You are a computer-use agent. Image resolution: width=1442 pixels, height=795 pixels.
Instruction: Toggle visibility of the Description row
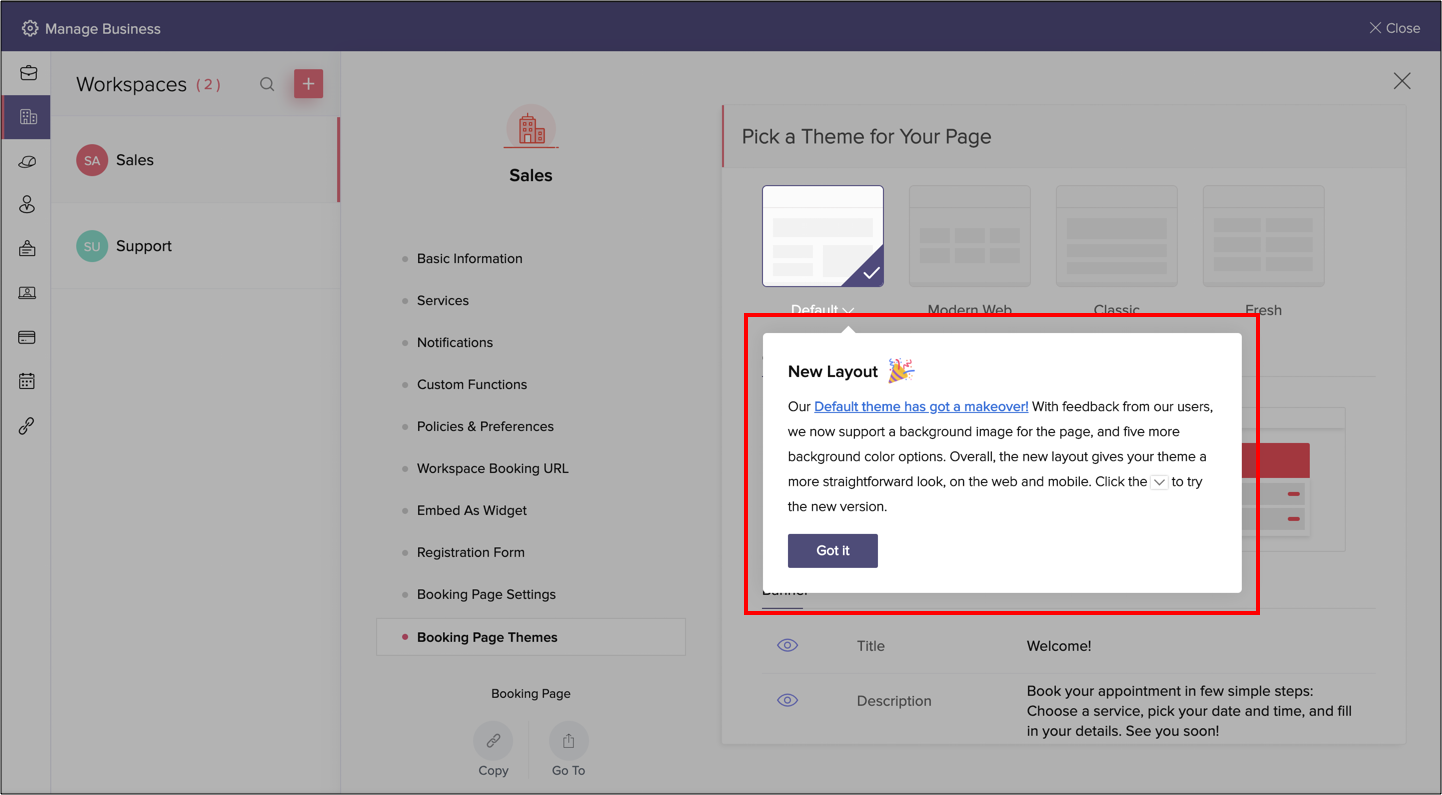pyautogui.click(x=787, y=700)
